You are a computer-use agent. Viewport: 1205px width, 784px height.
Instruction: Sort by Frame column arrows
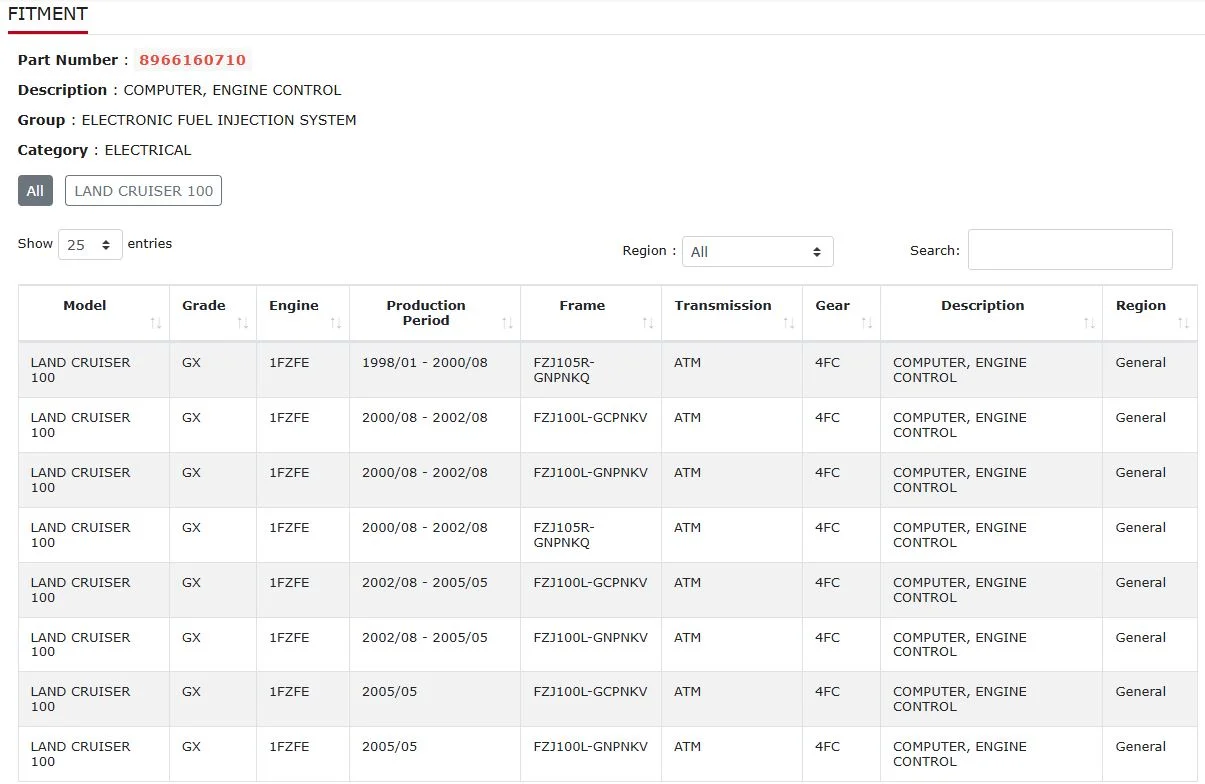click(648, 323)
